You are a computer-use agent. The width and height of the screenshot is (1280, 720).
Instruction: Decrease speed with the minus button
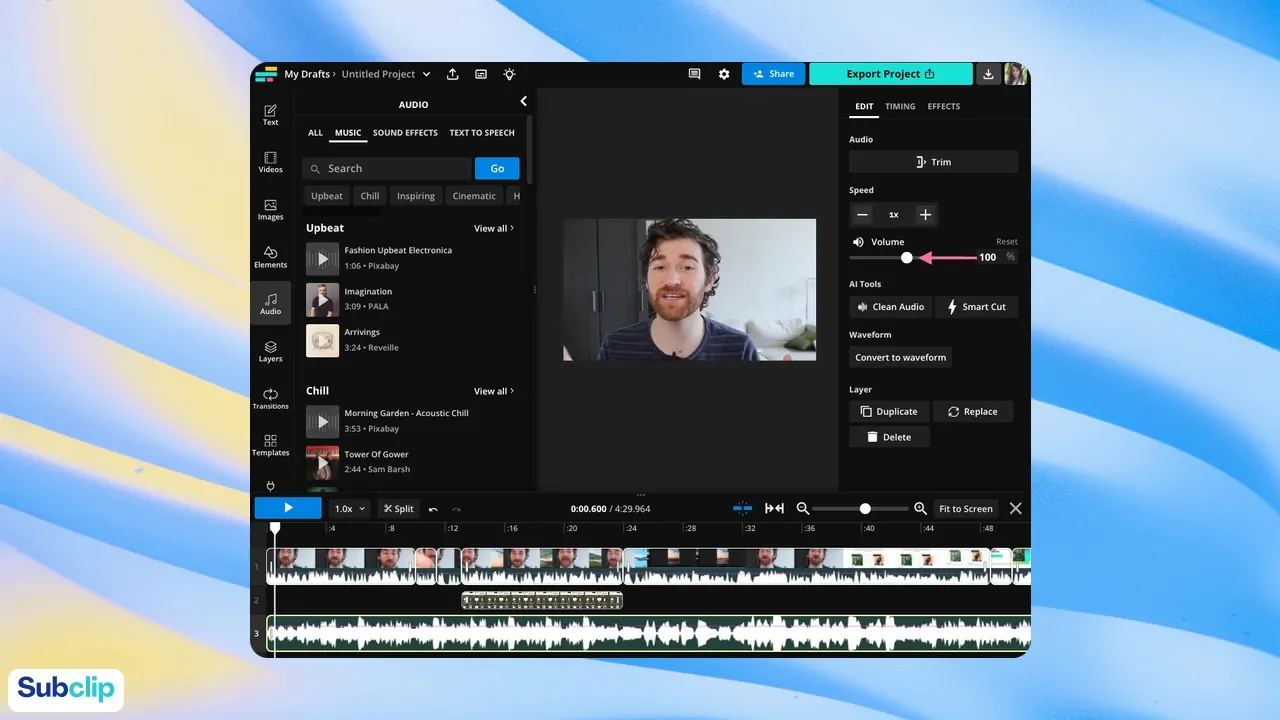(863, 214)
